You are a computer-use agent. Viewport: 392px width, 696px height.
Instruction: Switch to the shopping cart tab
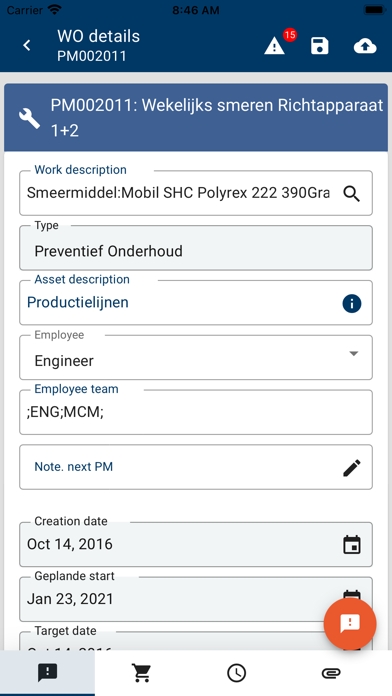142,673
